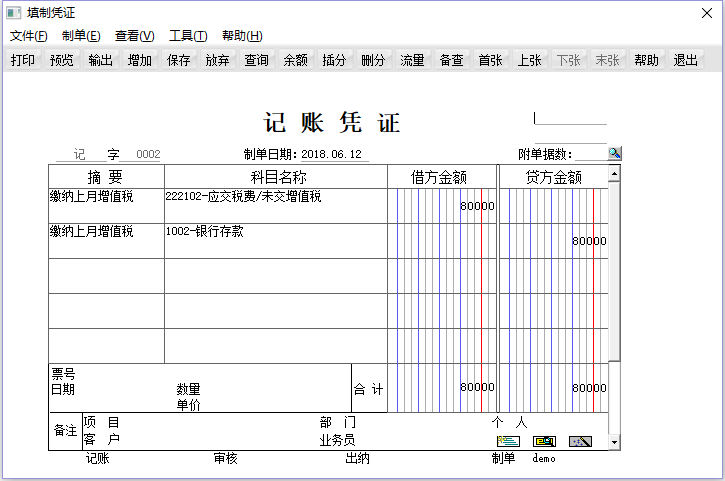Click the disabled 下张 toolbar button

point(568,60)
